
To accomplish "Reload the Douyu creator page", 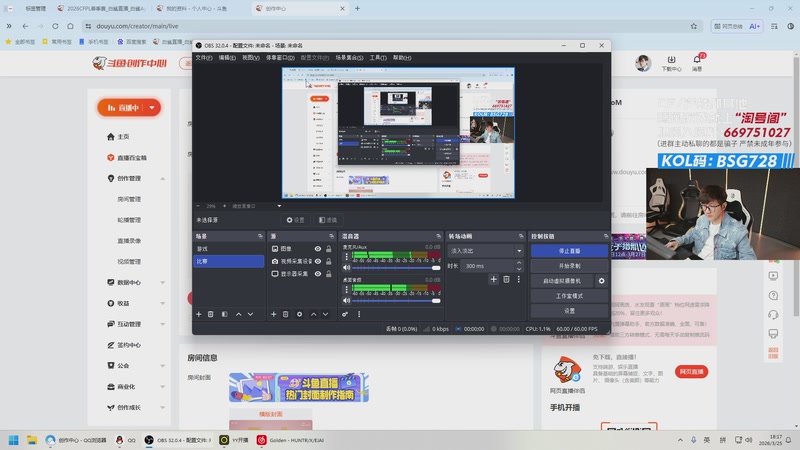I will 55,26.
